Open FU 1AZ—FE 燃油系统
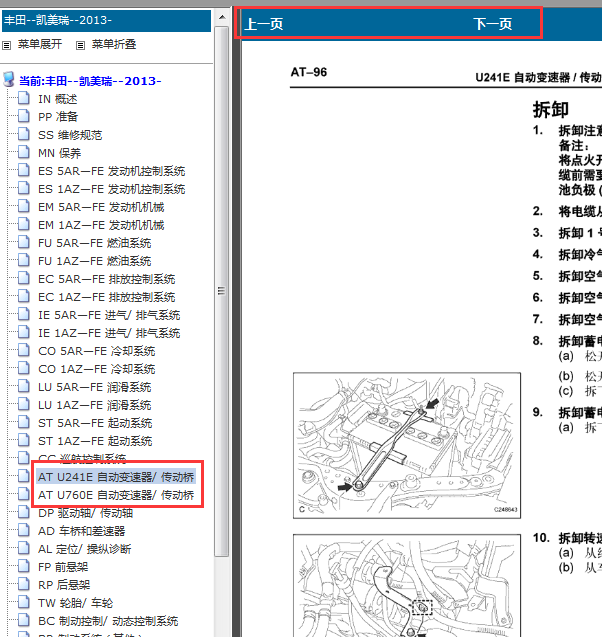This screenshot has height=637, width=602. [95, 261]
